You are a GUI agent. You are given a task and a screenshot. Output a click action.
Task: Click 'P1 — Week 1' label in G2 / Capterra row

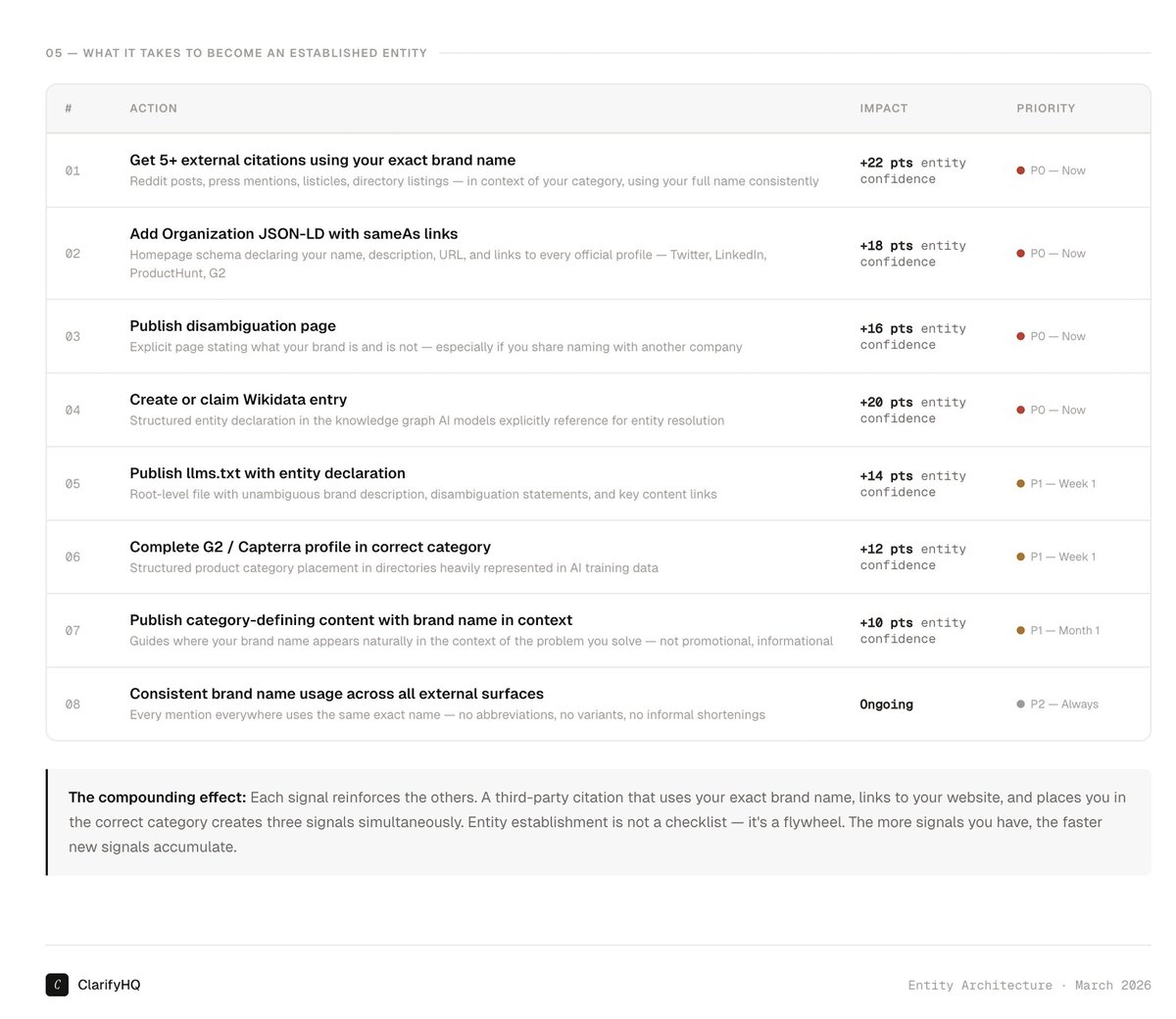coord(1062,557)
